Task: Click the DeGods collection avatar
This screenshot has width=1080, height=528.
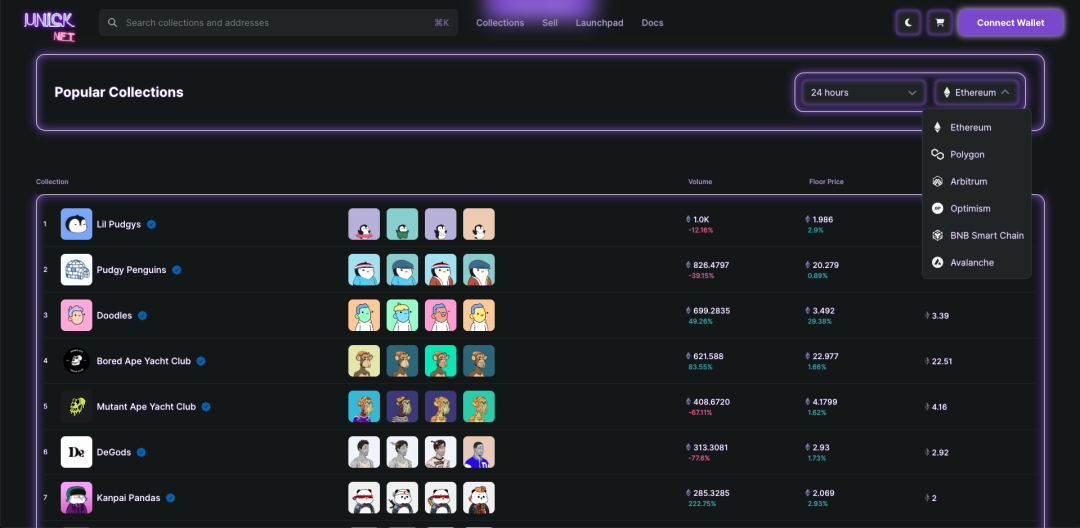Action: [76, 452]
